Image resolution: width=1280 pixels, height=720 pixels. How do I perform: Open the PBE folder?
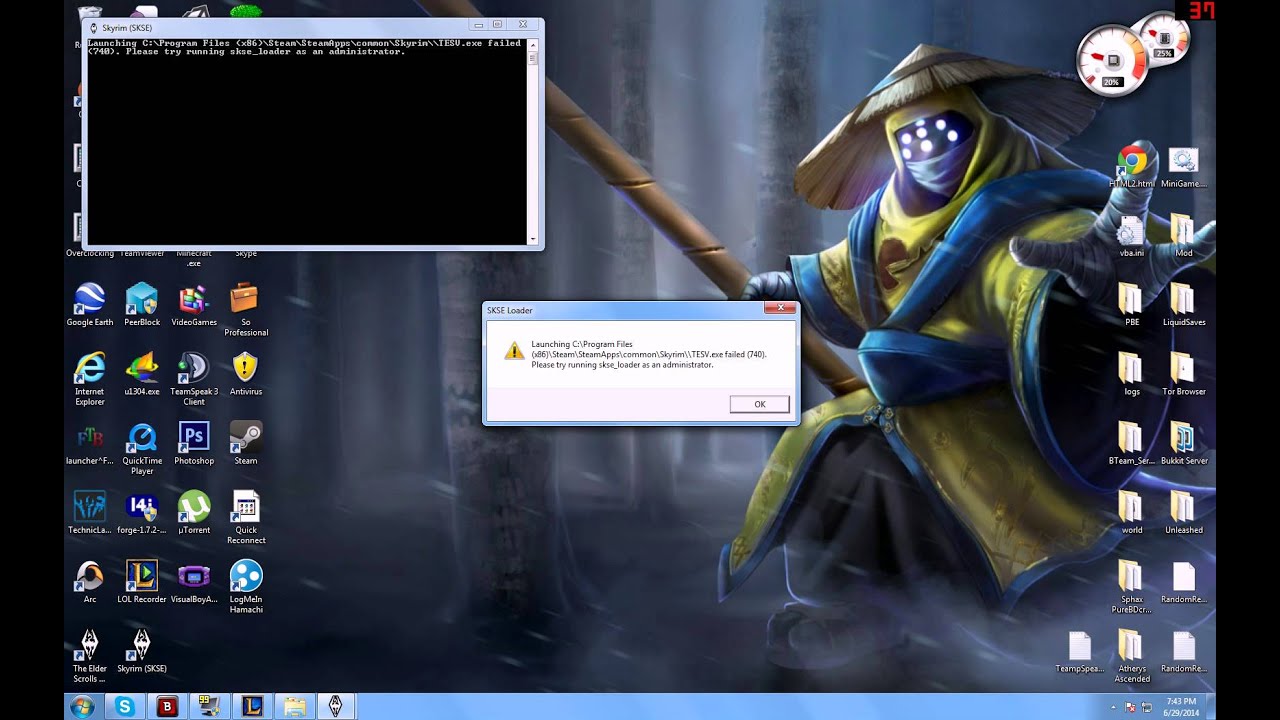[x=1131, y=305]
